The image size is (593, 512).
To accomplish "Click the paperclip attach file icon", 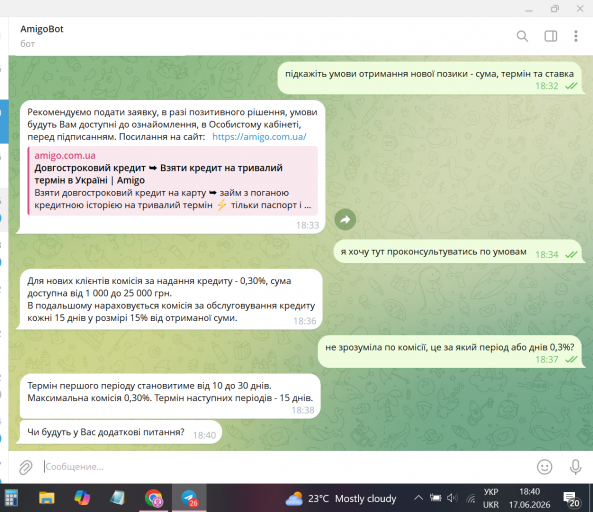I will 26,467.
